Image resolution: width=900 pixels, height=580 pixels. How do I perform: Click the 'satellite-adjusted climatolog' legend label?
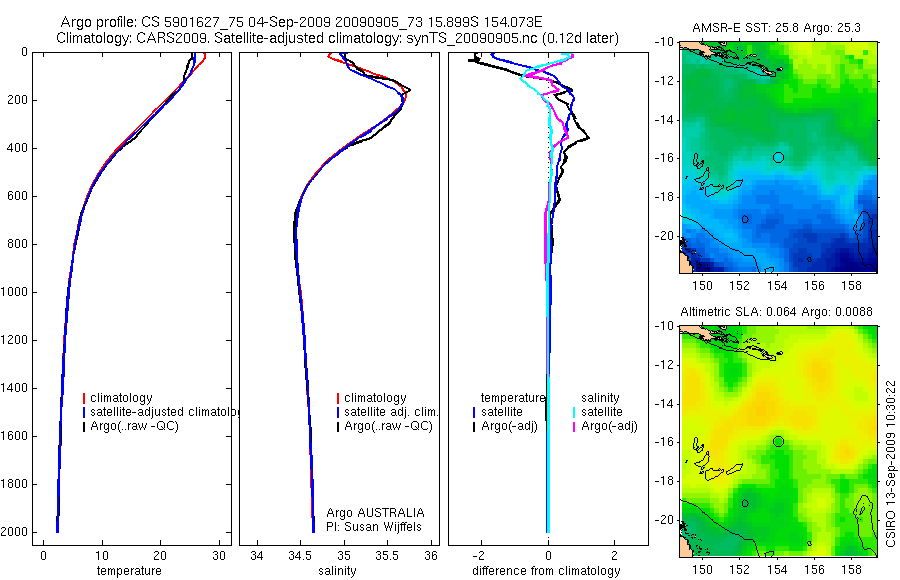(164, 412)
